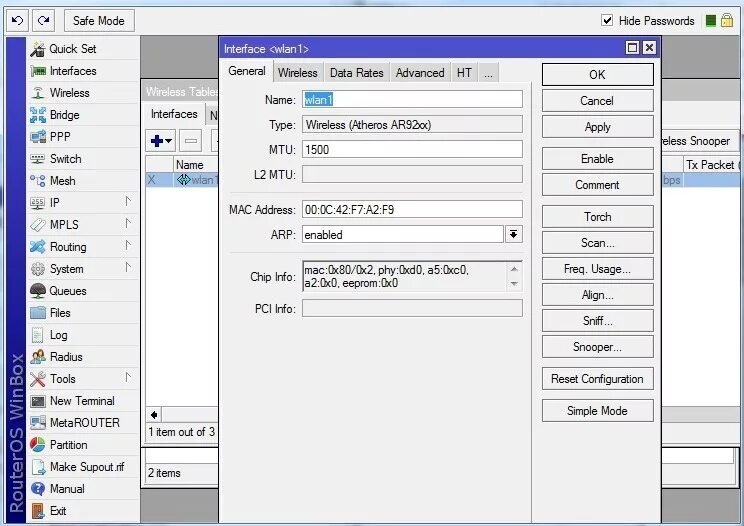Click the Align... button

point(597,295)
